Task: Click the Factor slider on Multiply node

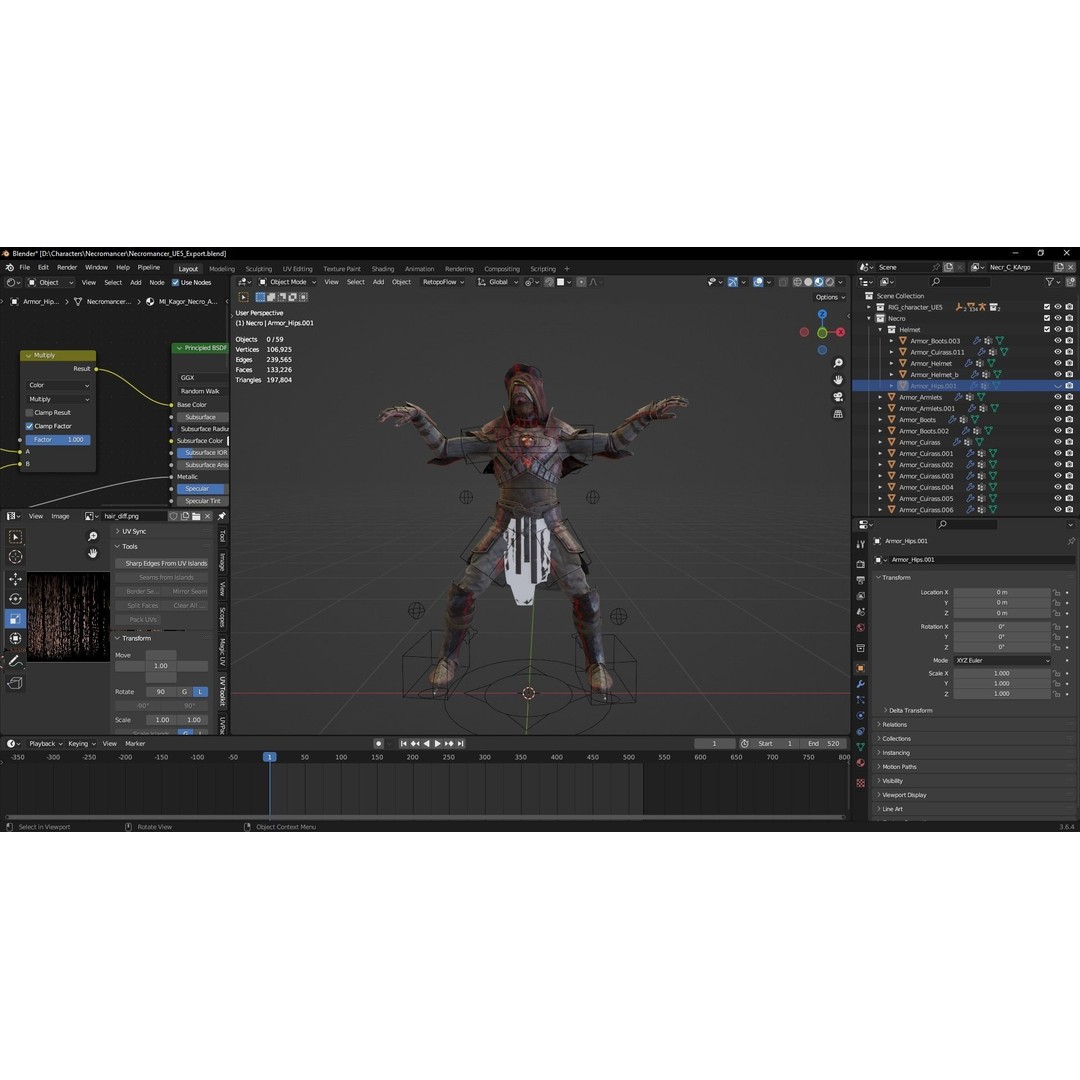Action: [58, 439]
